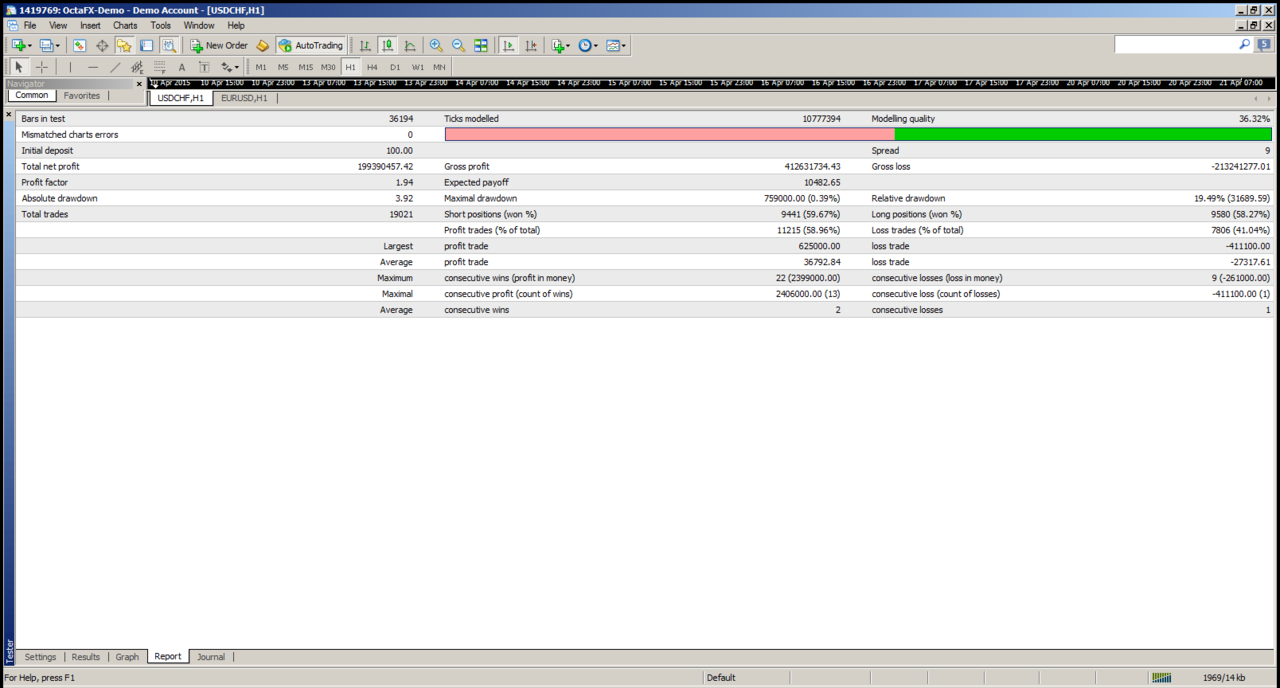Open the New Chart dropdown arrow

tap(30, 46)
